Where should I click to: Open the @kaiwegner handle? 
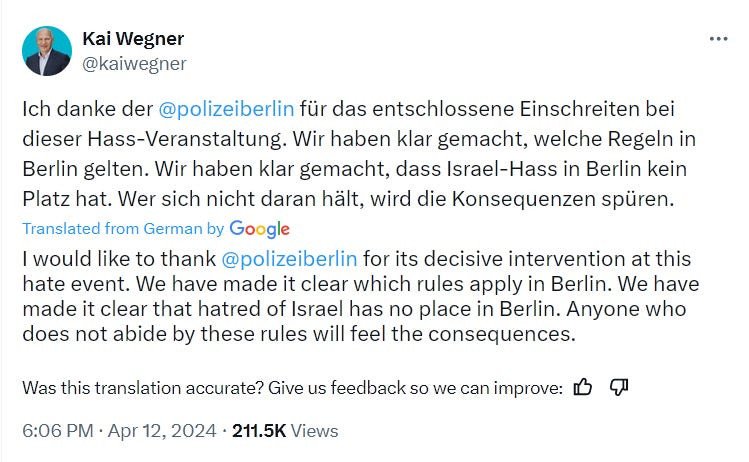click(x=134, y=64)
